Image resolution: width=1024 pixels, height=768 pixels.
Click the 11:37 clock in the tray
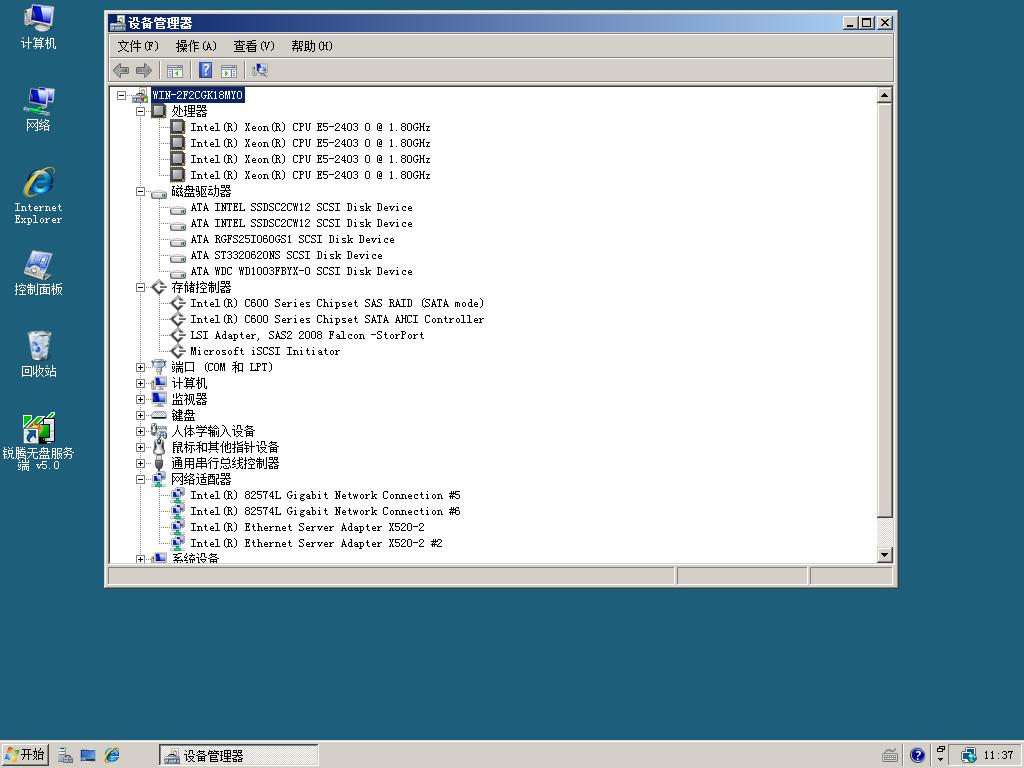pyautogui.click(x=999, y=756)
